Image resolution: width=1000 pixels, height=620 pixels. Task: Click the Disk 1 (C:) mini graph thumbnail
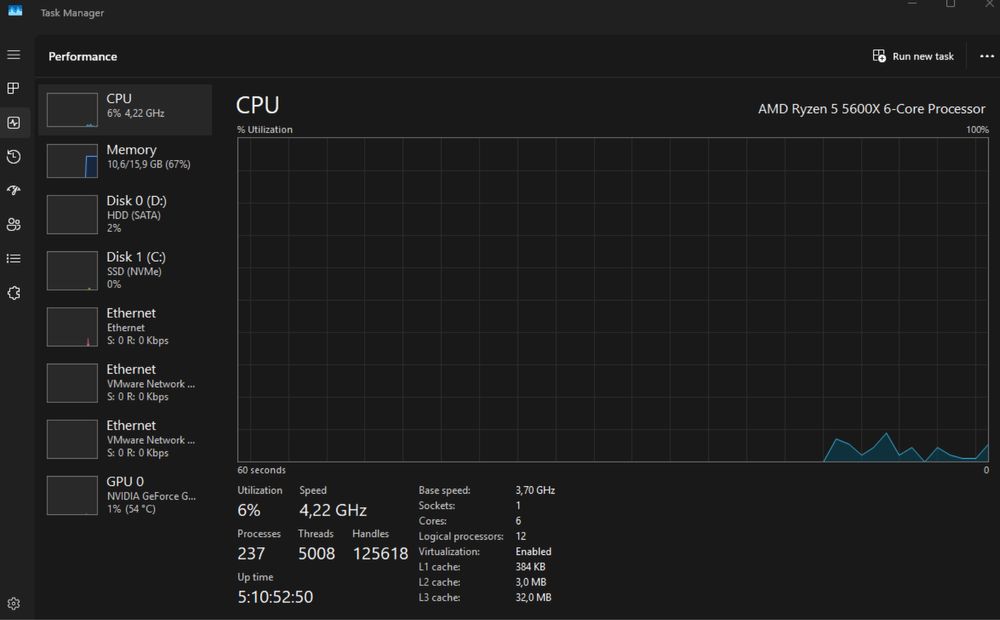(x=72, y=270)
